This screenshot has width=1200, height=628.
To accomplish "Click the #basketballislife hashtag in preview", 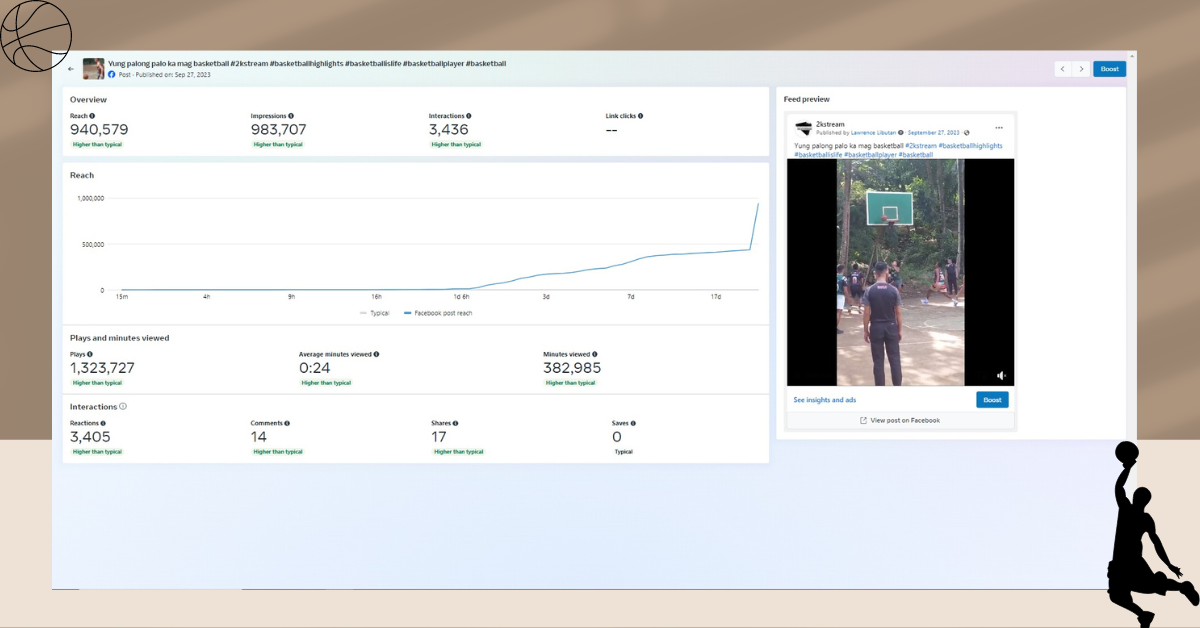I will coord(818,155).
